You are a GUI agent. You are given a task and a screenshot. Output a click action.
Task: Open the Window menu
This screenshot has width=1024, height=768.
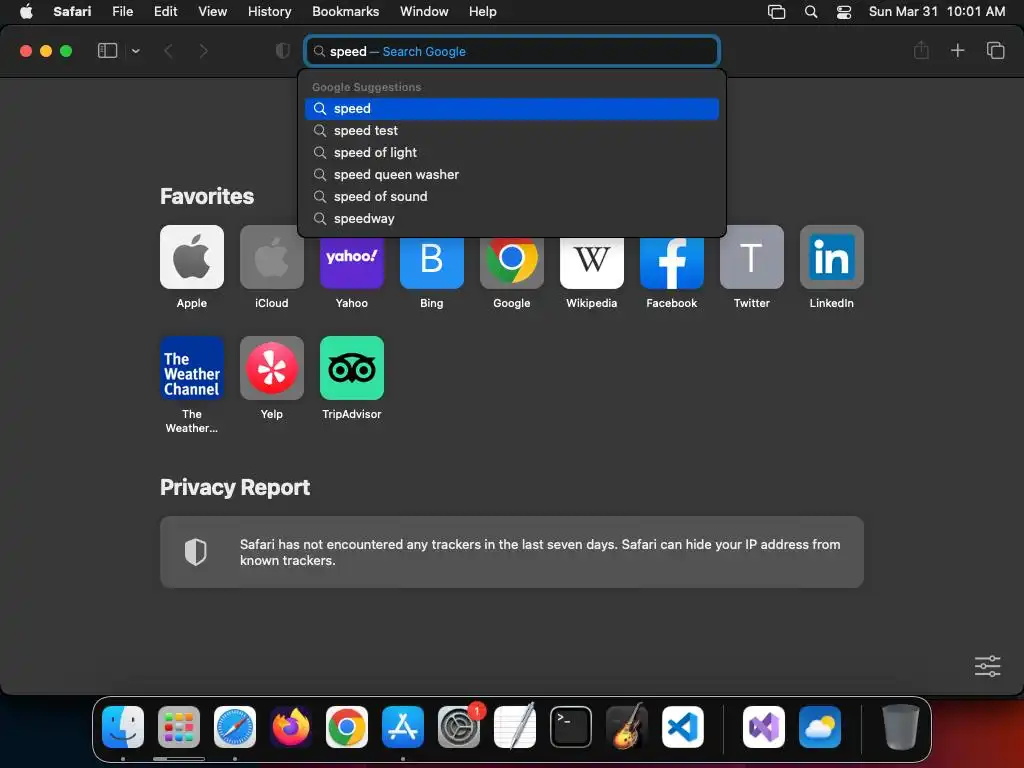[x=424, y=11]
